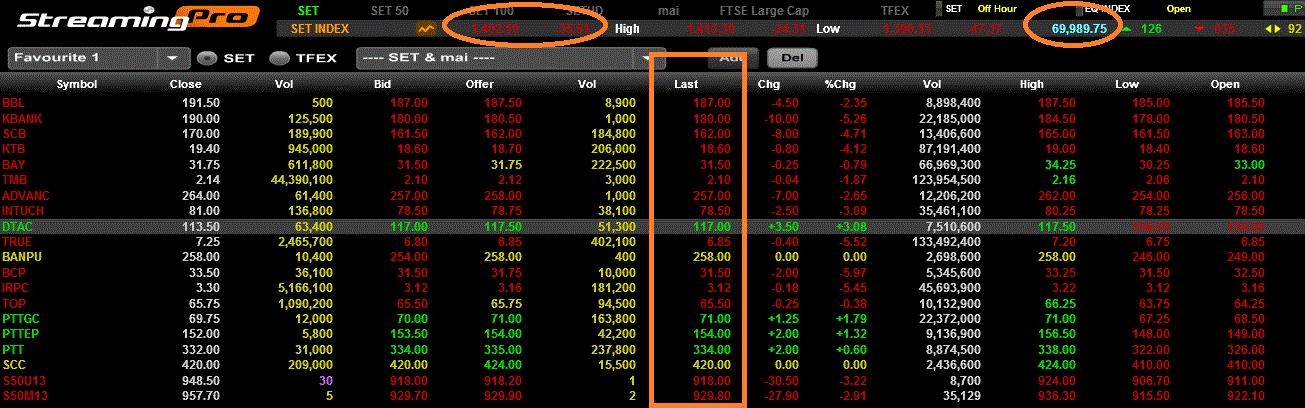
Task: Select the PTTGC symbol row
Action: coord(652,318)
